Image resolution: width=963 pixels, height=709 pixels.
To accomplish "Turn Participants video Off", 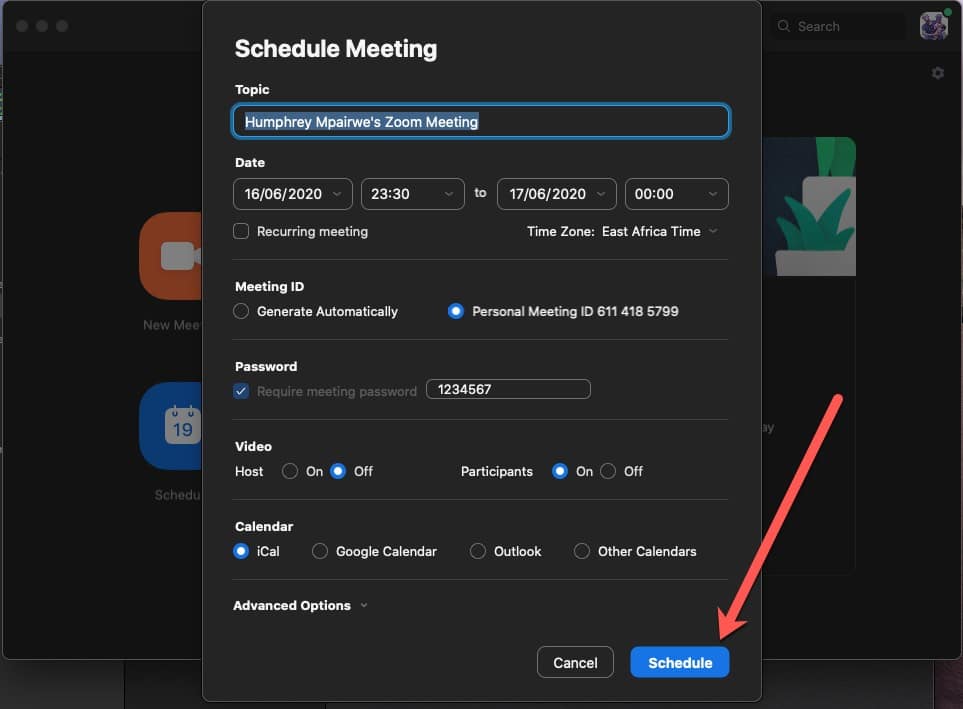I will coord(608,471).
